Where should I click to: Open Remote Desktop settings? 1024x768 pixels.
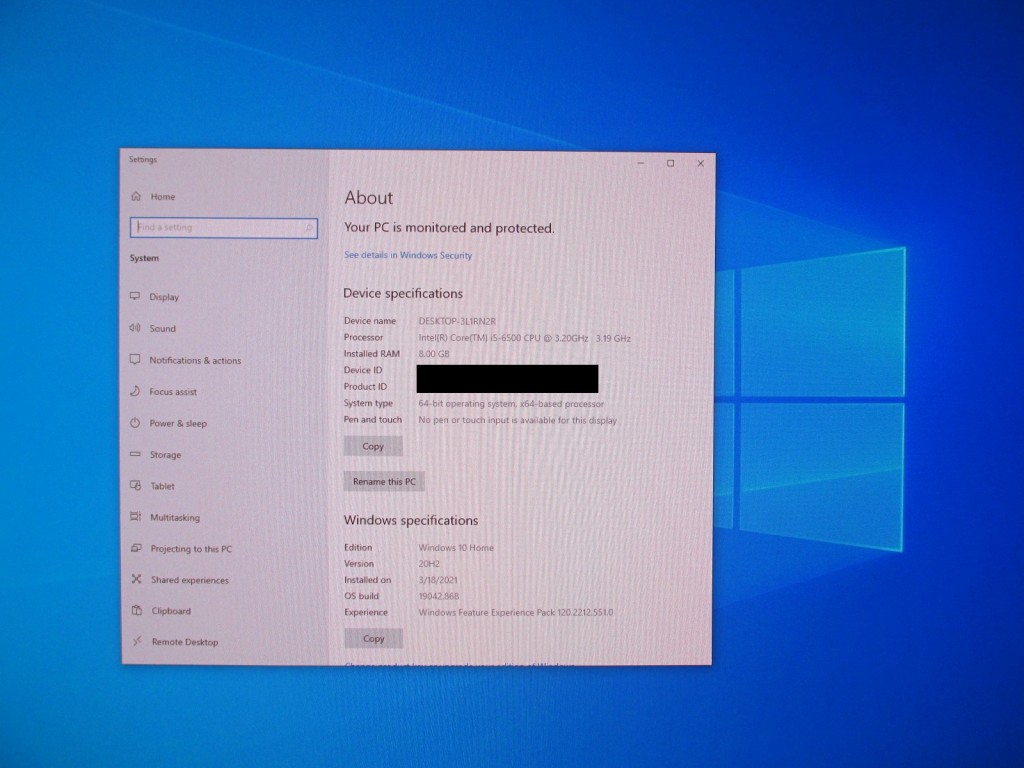pos(184,642)
